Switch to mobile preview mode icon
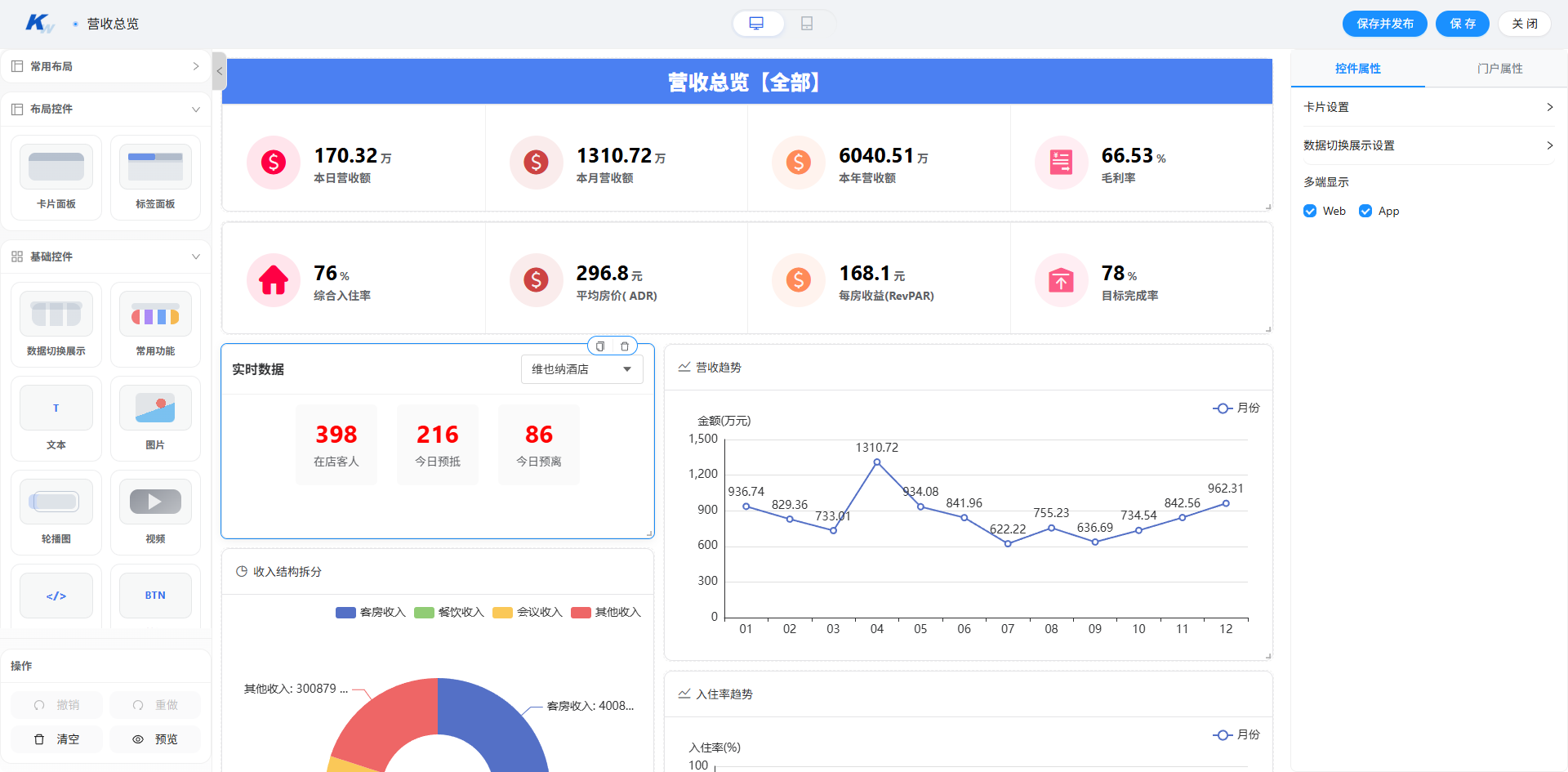 [x=807, y=24]
